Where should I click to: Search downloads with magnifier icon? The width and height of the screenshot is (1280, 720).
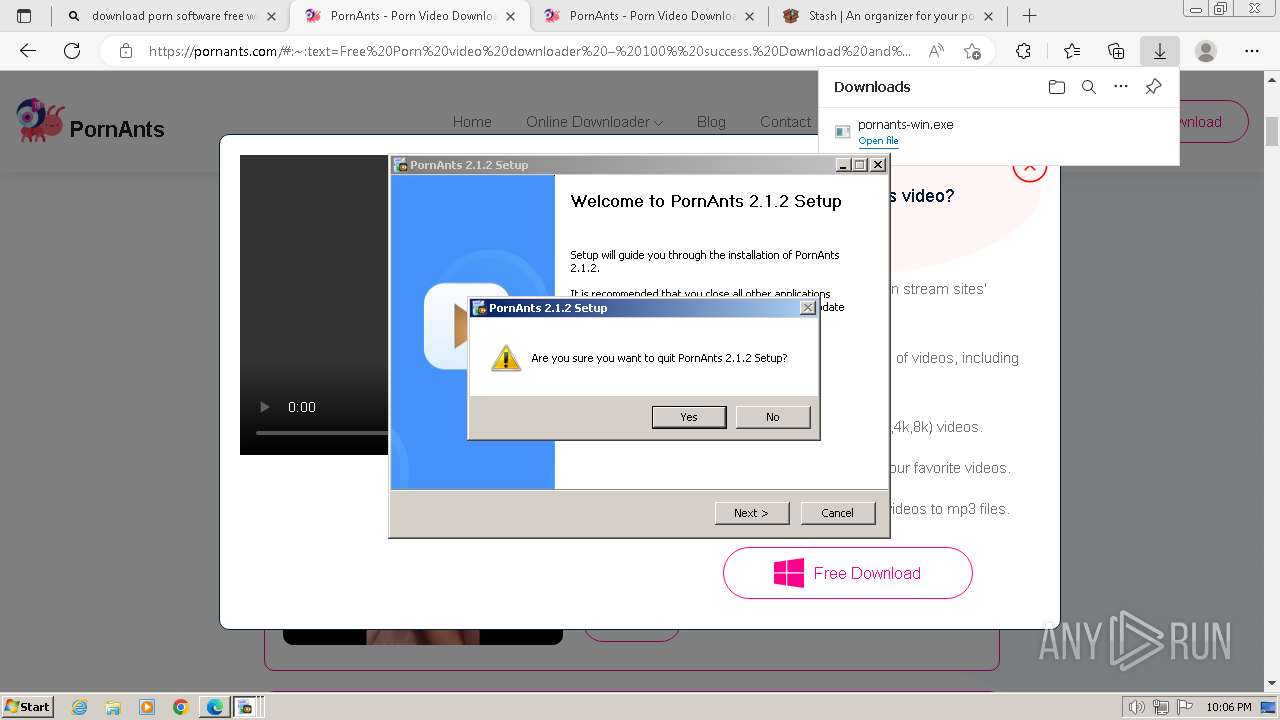tap(1089, 87)
